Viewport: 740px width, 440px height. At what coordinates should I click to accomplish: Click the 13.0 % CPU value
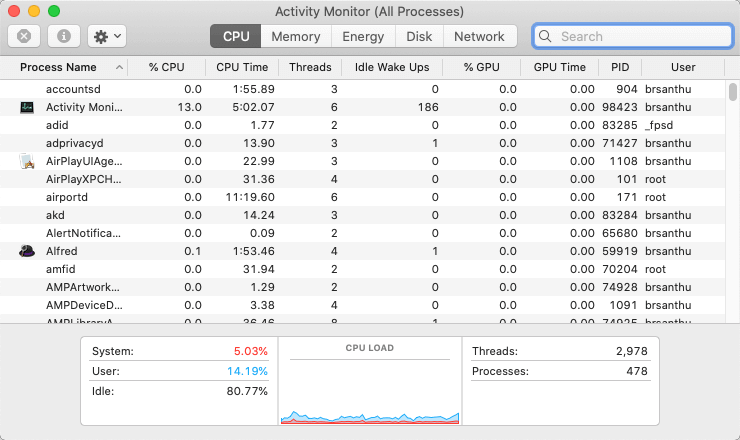pyautogui.click(x=190, y=107)
